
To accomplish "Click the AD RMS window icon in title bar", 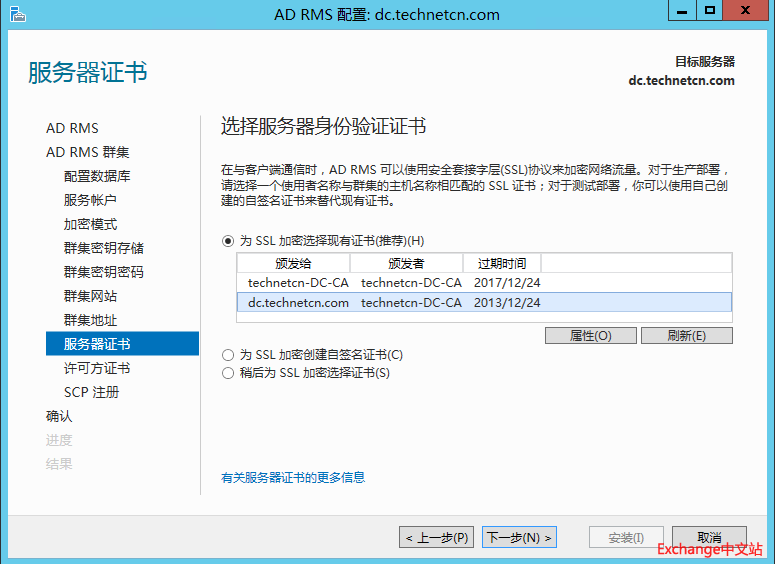I will point(17,14).
